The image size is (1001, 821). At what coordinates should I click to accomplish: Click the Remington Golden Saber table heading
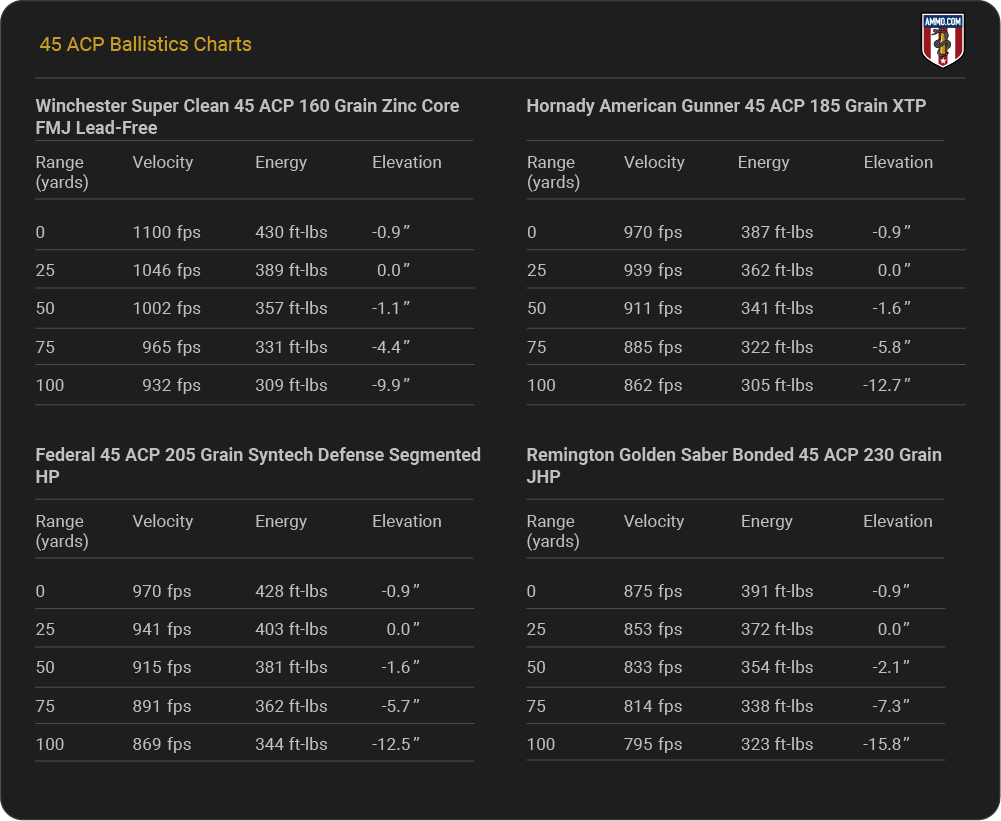coord(734,465)
